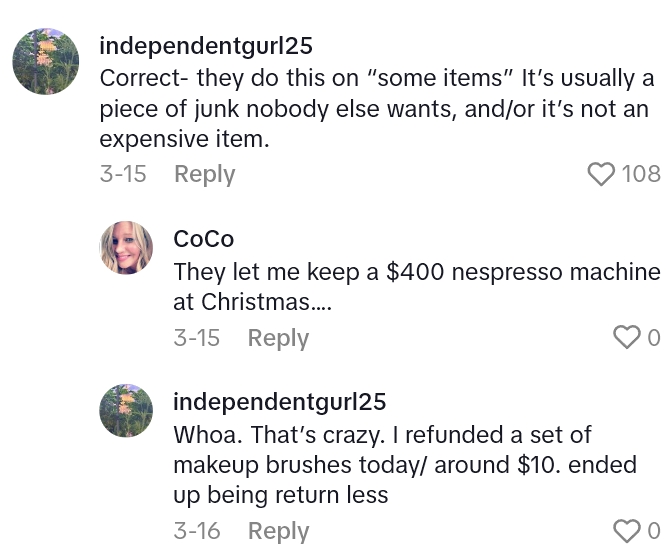Like independentgurl25's comment with 108 likes

(601, 174)
